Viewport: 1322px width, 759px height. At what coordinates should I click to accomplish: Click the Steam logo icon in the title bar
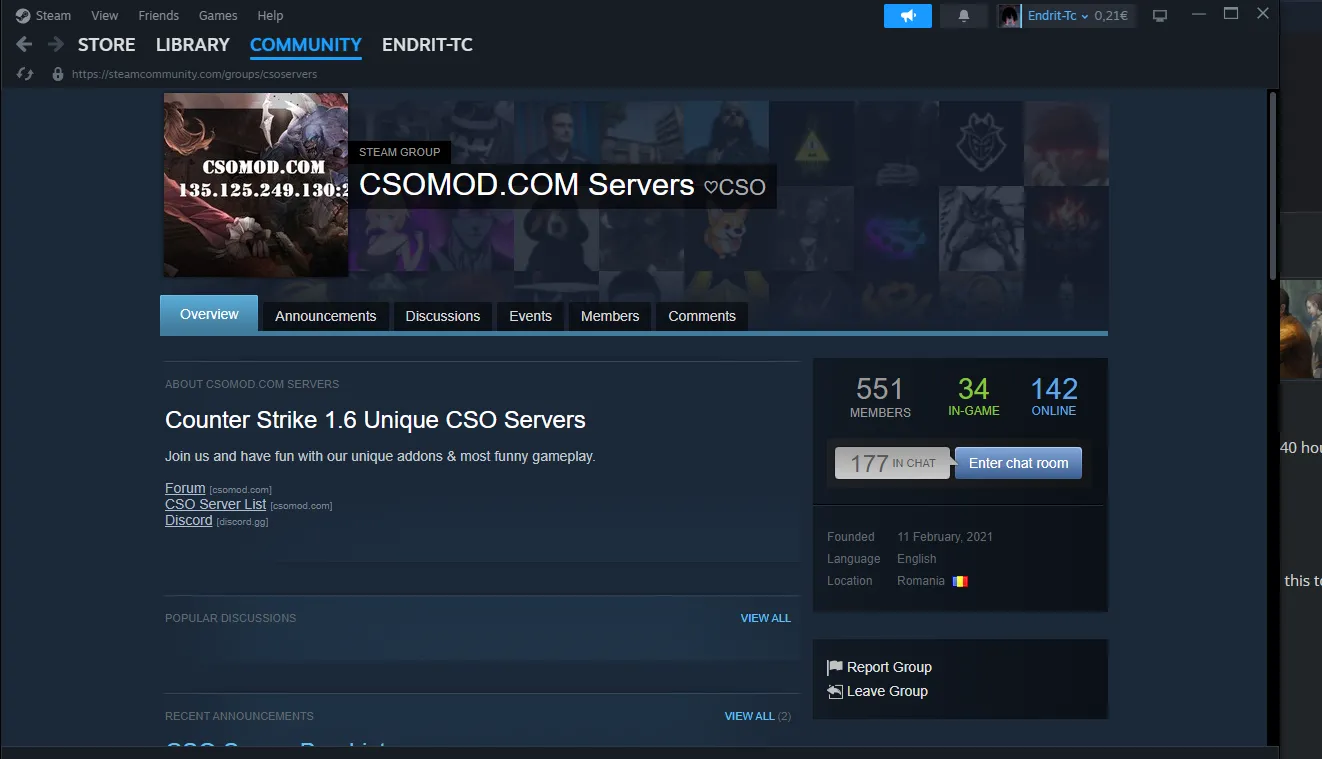tap(23, 15)
